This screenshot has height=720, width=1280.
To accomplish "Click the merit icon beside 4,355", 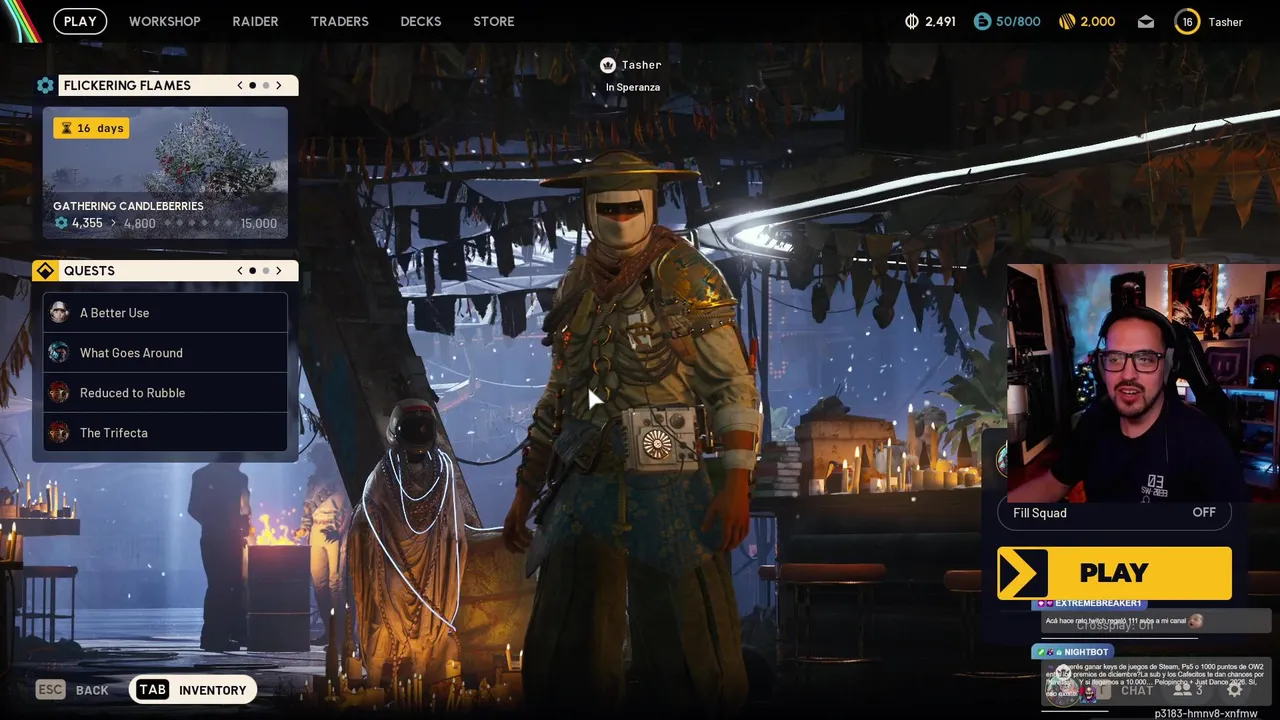I will coord(61,223).
